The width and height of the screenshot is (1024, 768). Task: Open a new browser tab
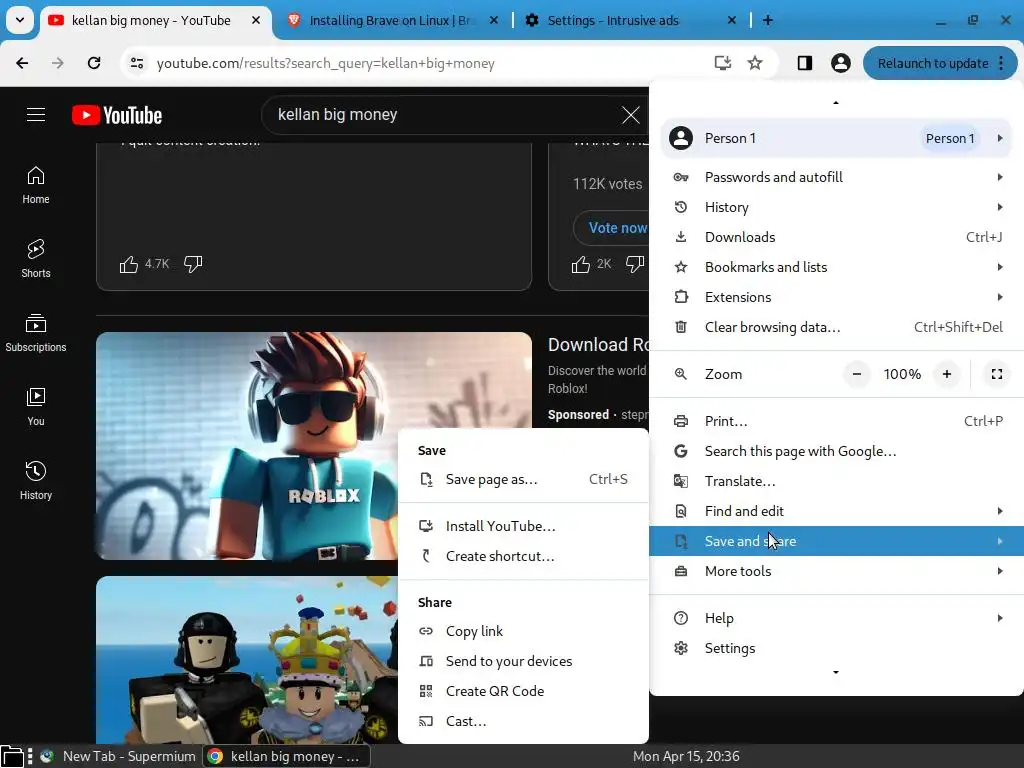[768, 20]
